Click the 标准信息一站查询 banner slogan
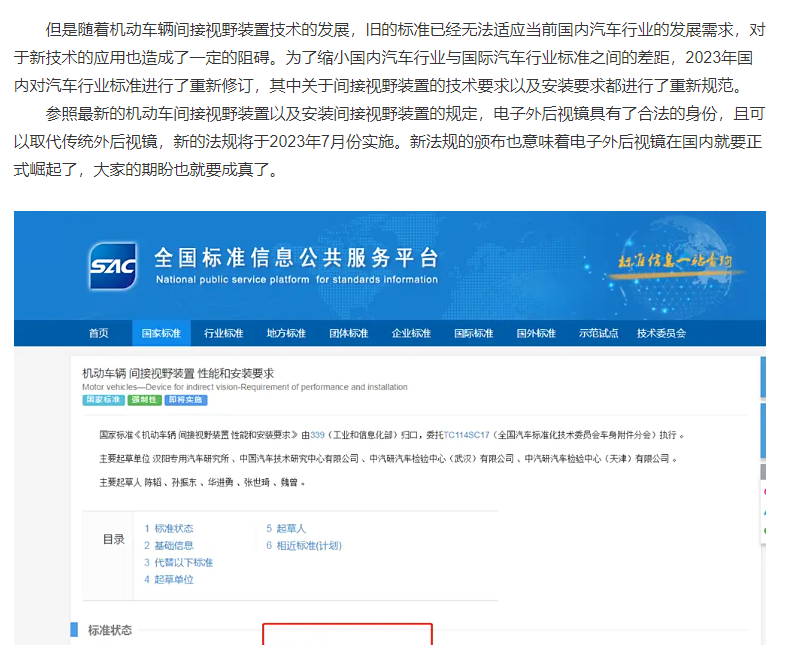The width and height of the screenshot is (786, 645). coord(675,261)
